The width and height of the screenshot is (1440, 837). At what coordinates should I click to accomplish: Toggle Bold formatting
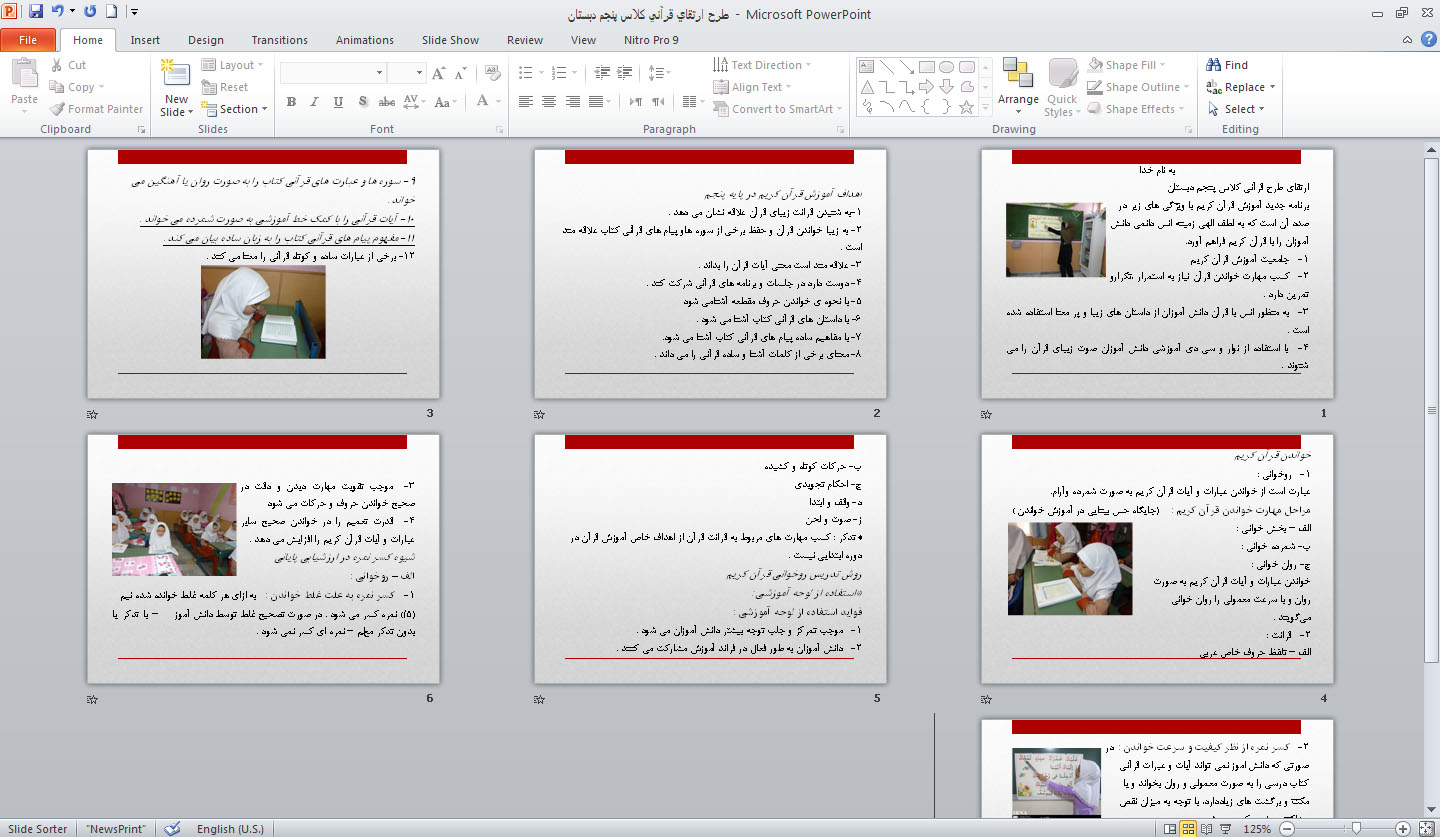tap(291, 101)
